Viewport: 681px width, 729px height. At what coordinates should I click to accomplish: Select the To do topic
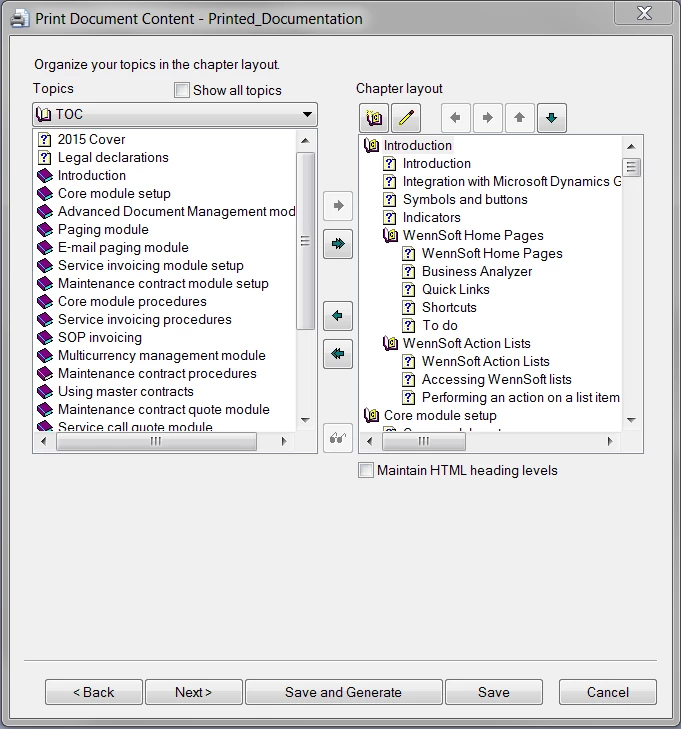pos(440,325)
